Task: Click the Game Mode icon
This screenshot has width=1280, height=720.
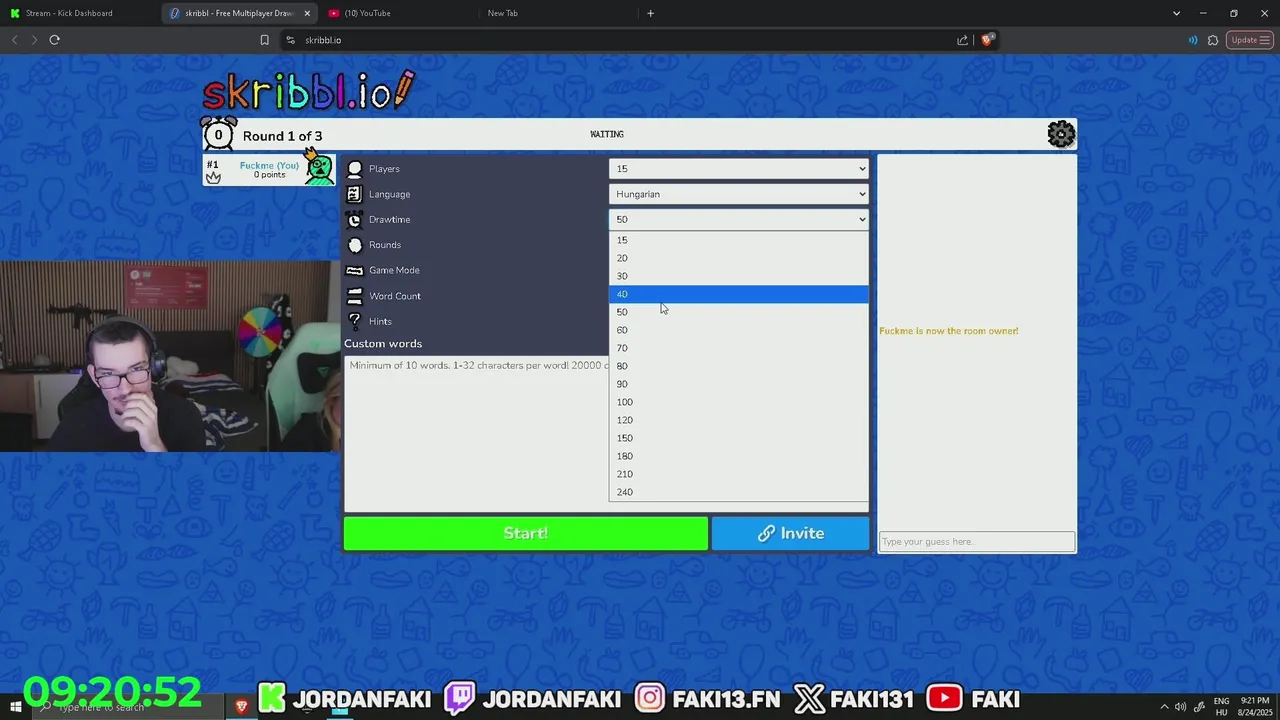Action: (x=354, y=270)
